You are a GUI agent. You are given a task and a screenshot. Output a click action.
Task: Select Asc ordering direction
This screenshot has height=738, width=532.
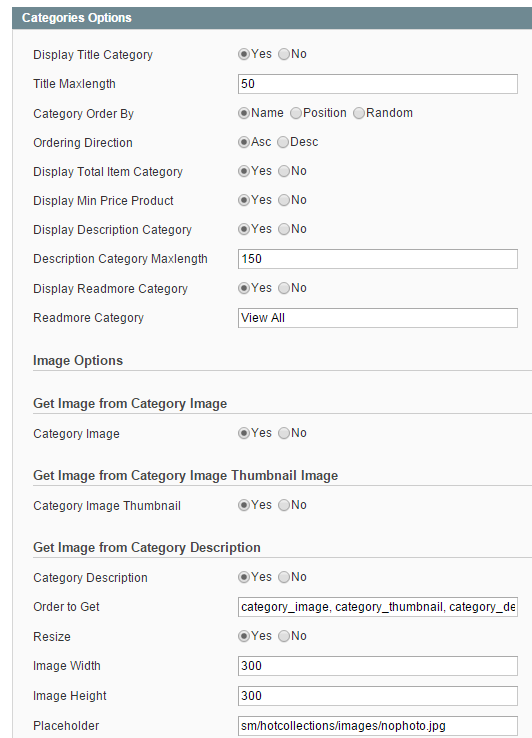[243, 142]
